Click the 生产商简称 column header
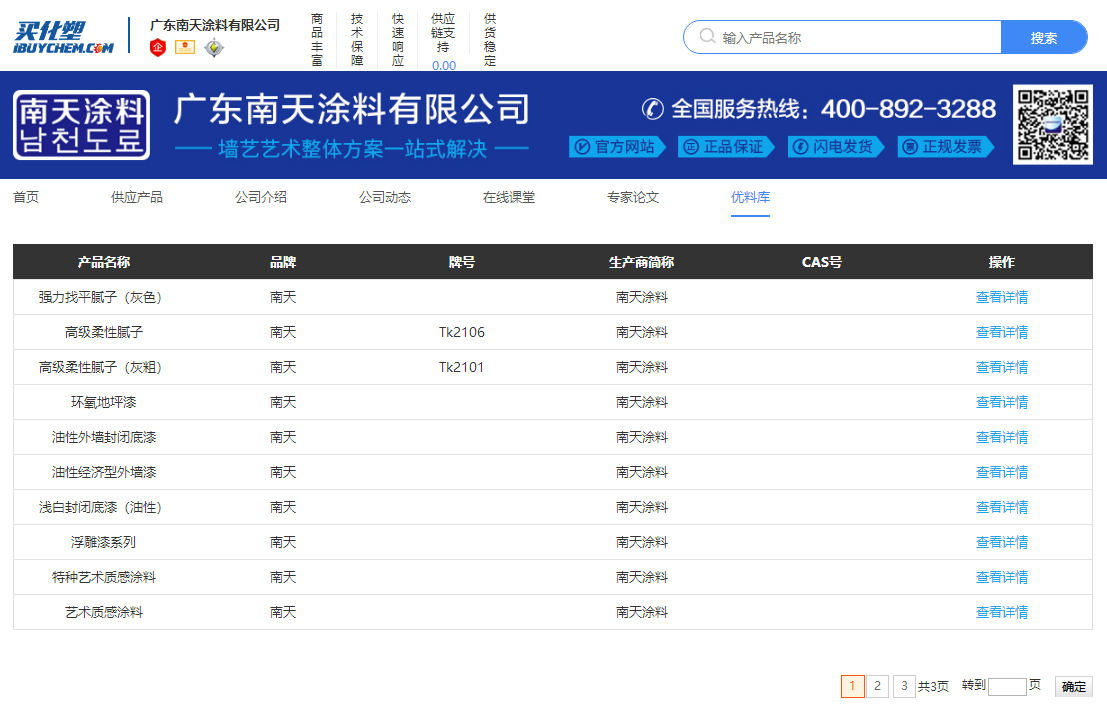1107x708 pixels. point(642,263)
